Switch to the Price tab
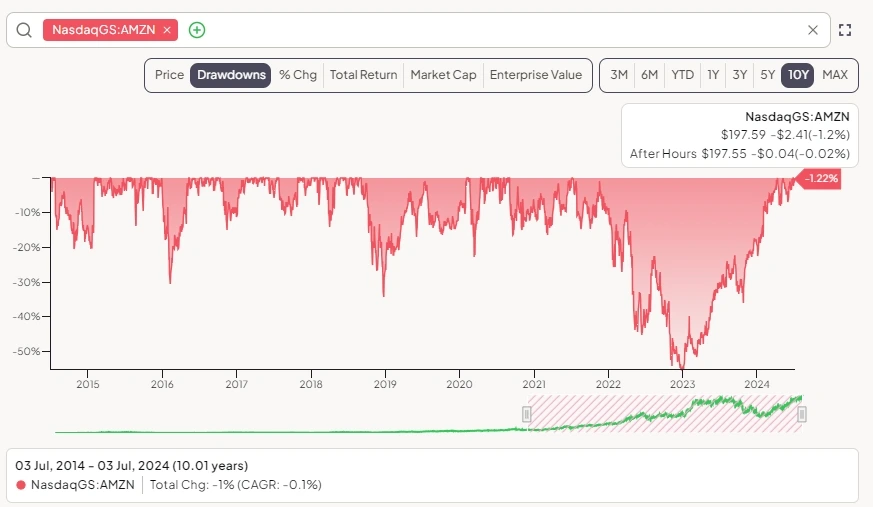Image resolution: width=873 pixels, height=507 pixels. [169, 75]
